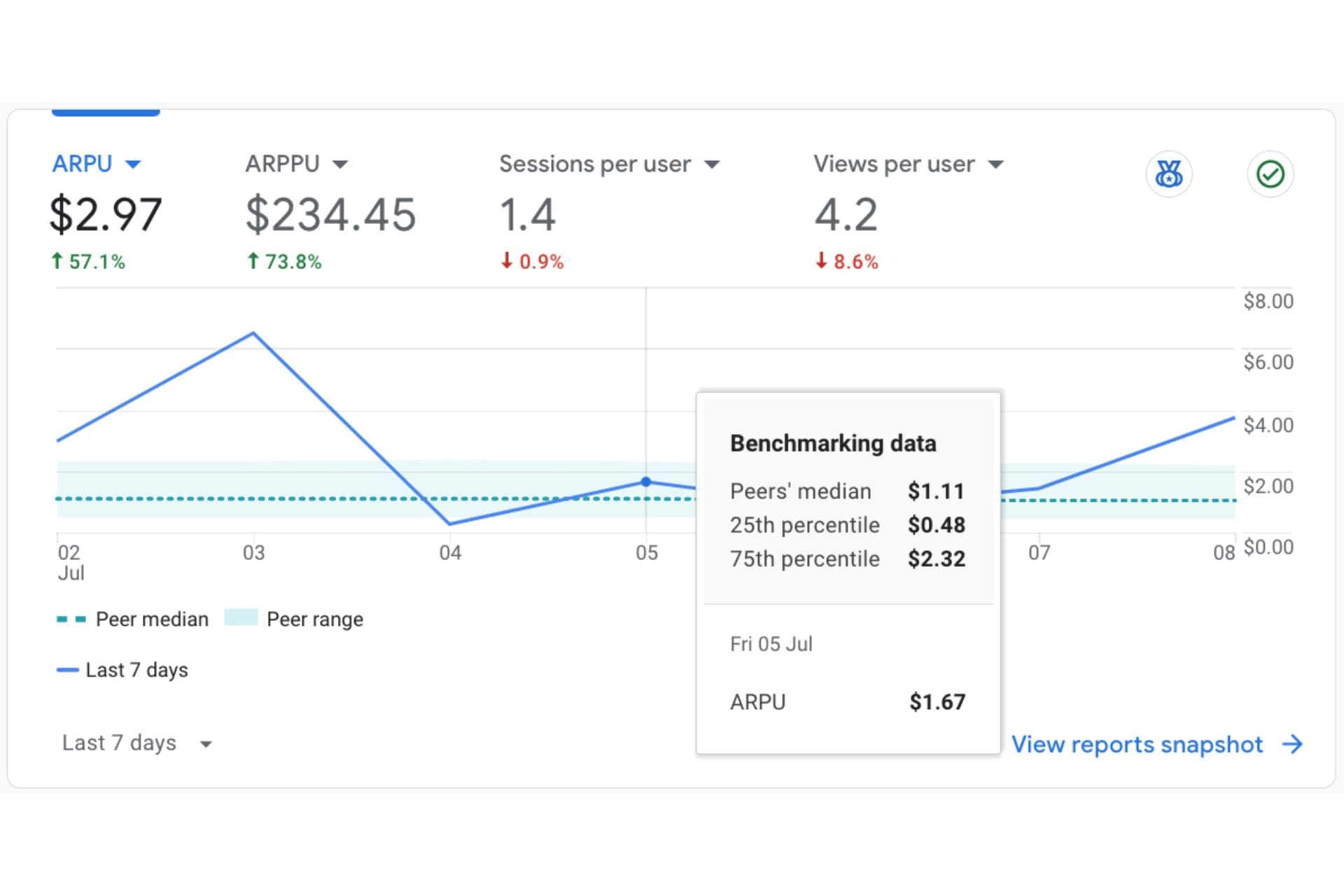Image resolution: width=1344 pixels, height=896 pixels.
Task: Click the Peer median legend item
Action: pyautogui.click(x=152, y=619)
